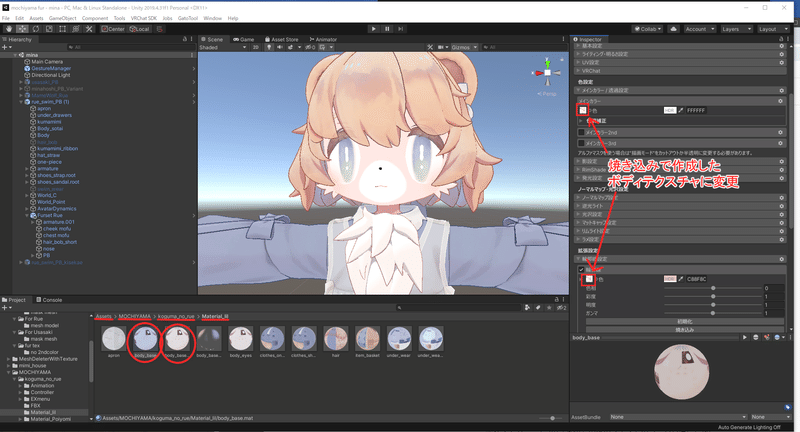Switch to the Console tab

(x=49, y=300)
